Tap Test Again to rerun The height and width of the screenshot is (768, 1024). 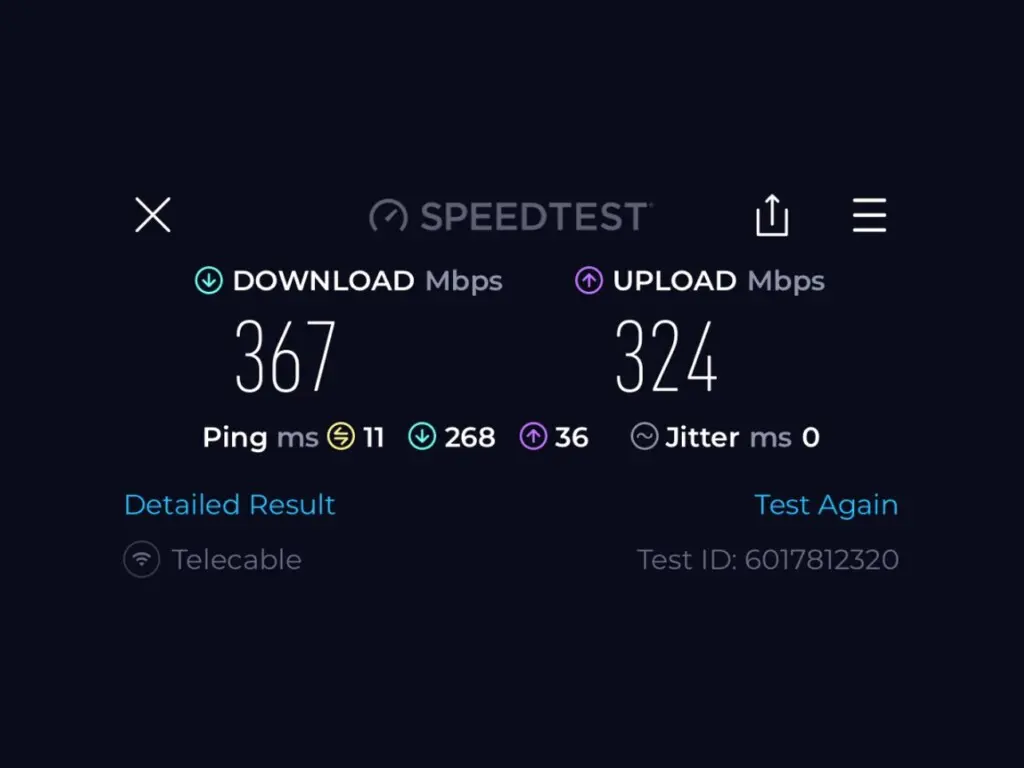[x=826, y=505]
